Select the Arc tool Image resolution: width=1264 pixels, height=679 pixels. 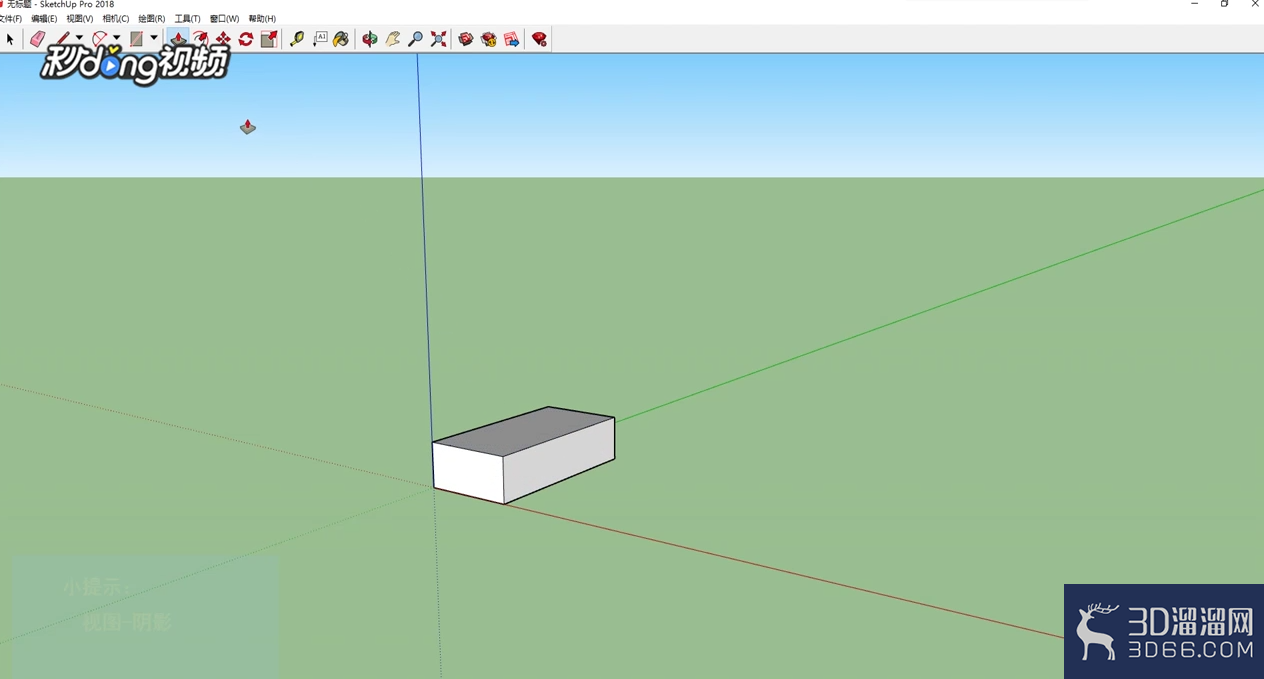click(100, 39)
